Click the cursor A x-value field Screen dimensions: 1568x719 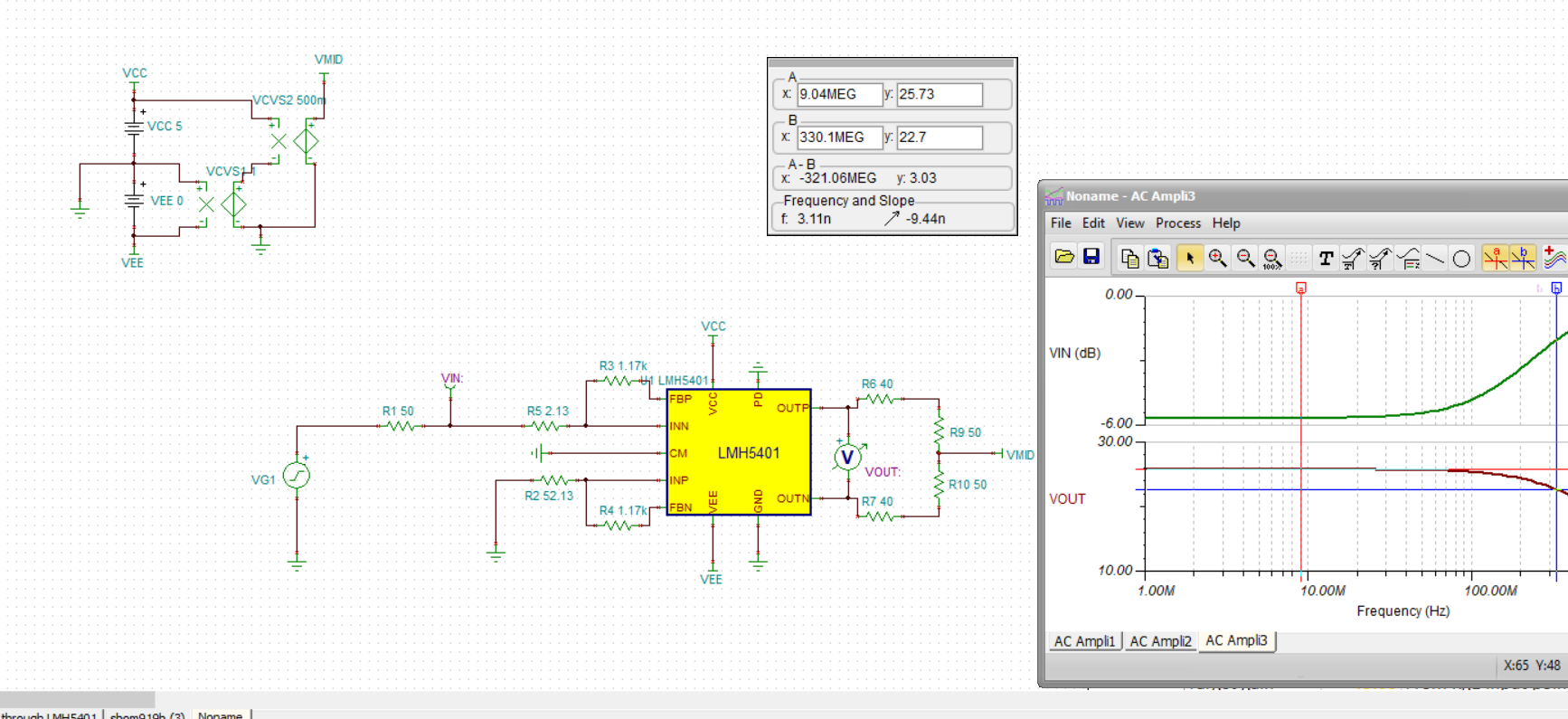pyautogui.click(x=840, y=94)
